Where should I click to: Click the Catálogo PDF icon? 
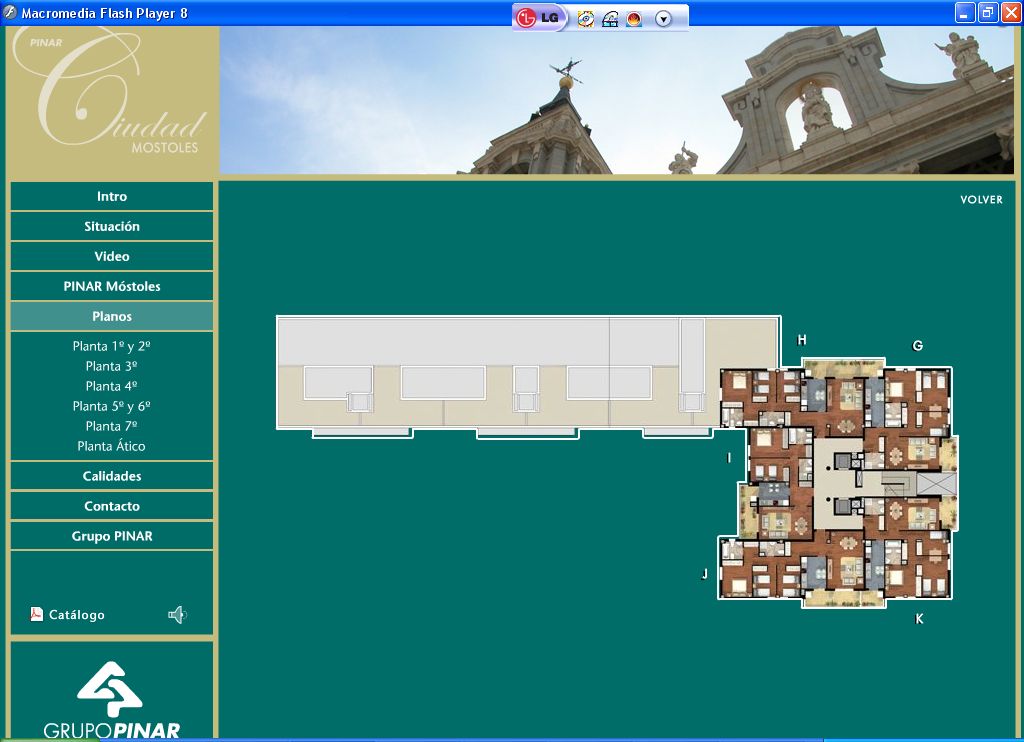coord(37,615)
